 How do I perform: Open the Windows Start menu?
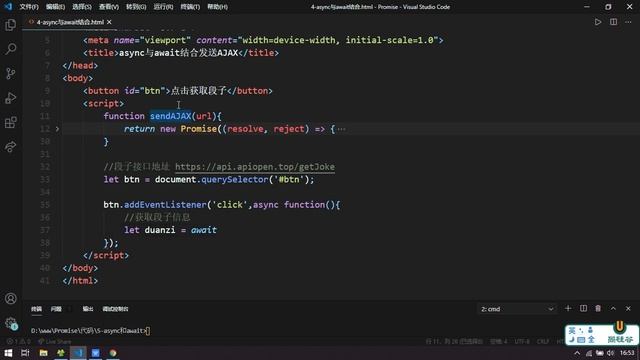click(8, 353)
